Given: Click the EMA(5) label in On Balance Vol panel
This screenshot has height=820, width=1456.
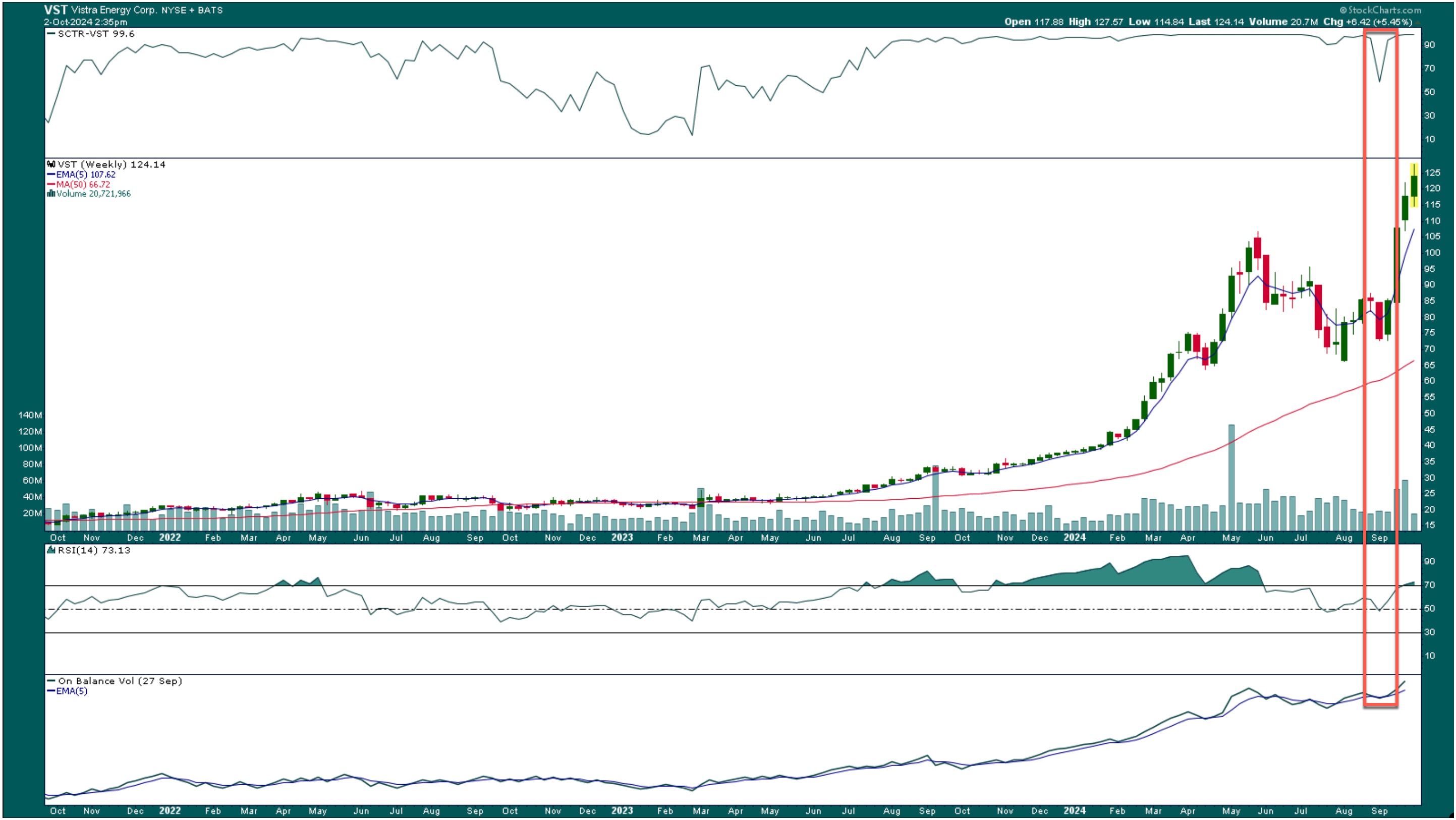Looking at the screenshot, I should click(72, 691).
